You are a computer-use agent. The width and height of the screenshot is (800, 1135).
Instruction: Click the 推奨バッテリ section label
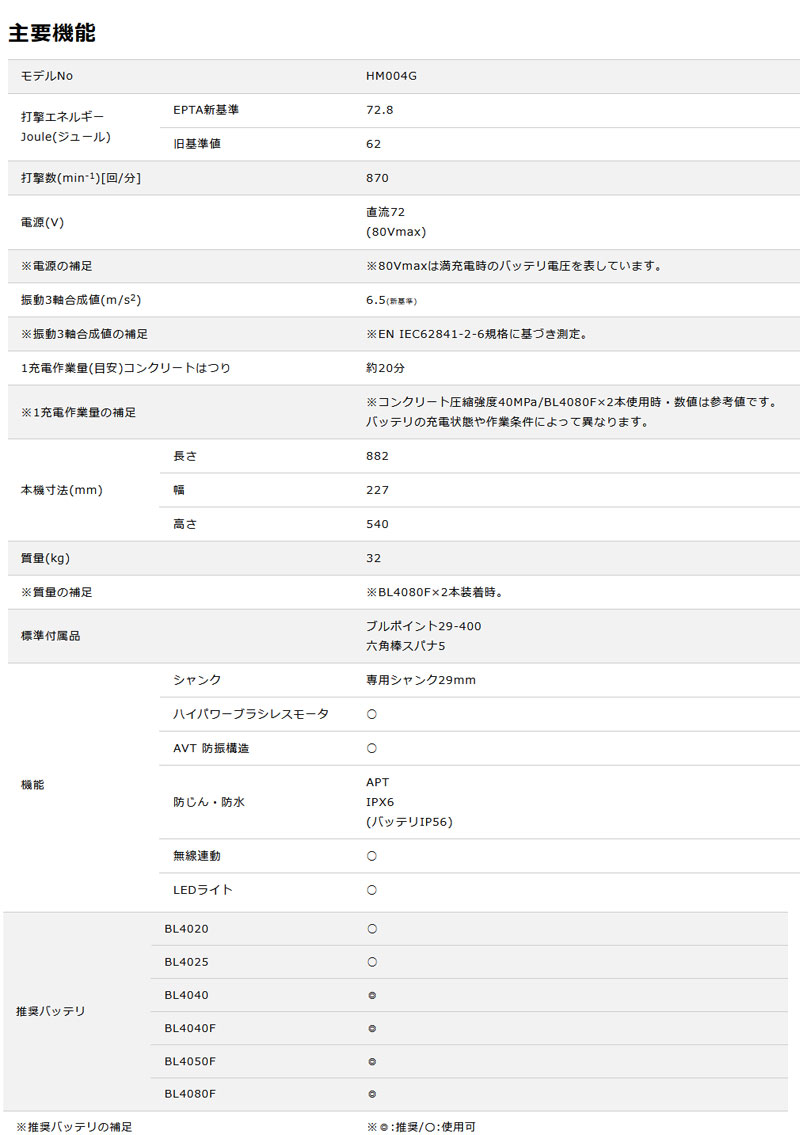coord(53,1011)
